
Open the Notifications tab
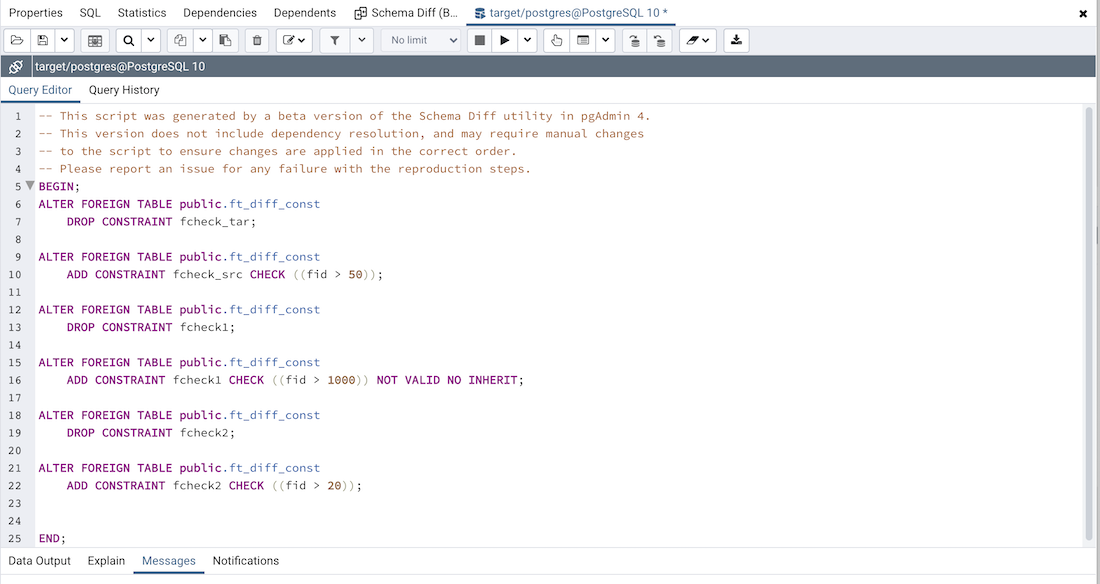246,561
